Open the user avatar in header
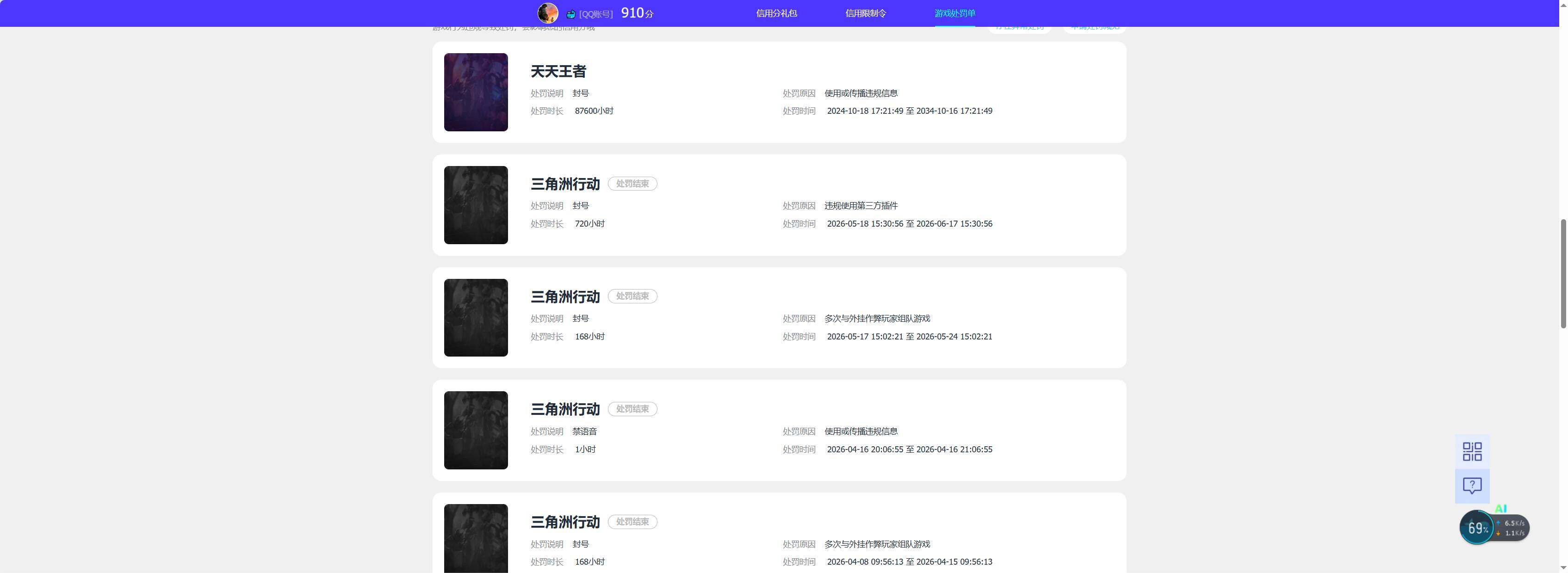1568x573 pixels. (547, 13)
